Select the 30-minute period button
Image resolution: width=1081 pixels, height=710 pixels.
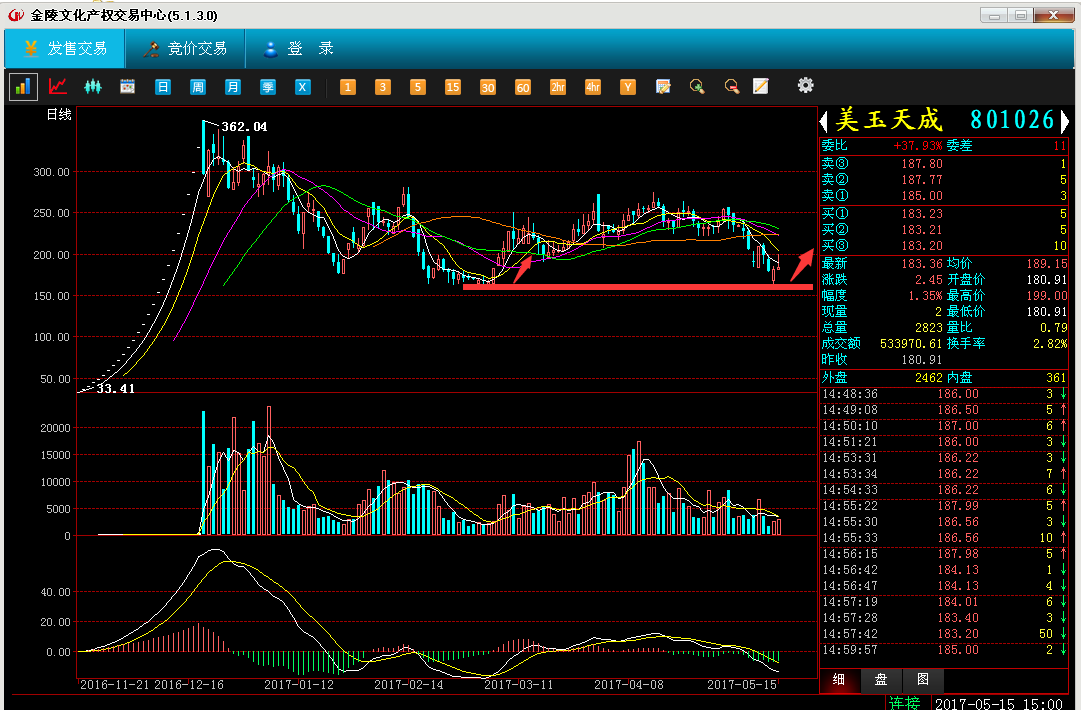pos(488,87)
